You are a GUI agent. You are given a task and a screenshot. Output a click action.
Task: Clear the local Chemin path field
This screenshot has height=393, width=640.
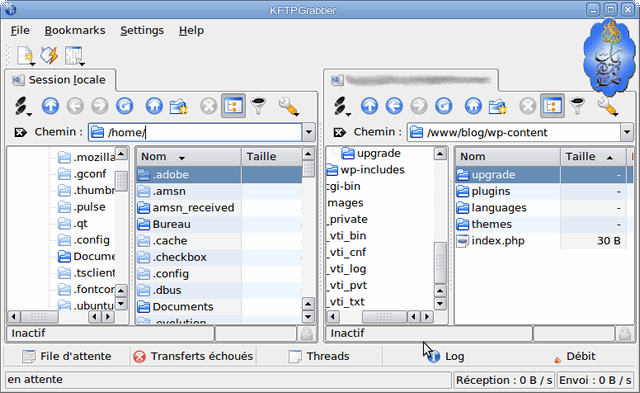click(20, 132)
